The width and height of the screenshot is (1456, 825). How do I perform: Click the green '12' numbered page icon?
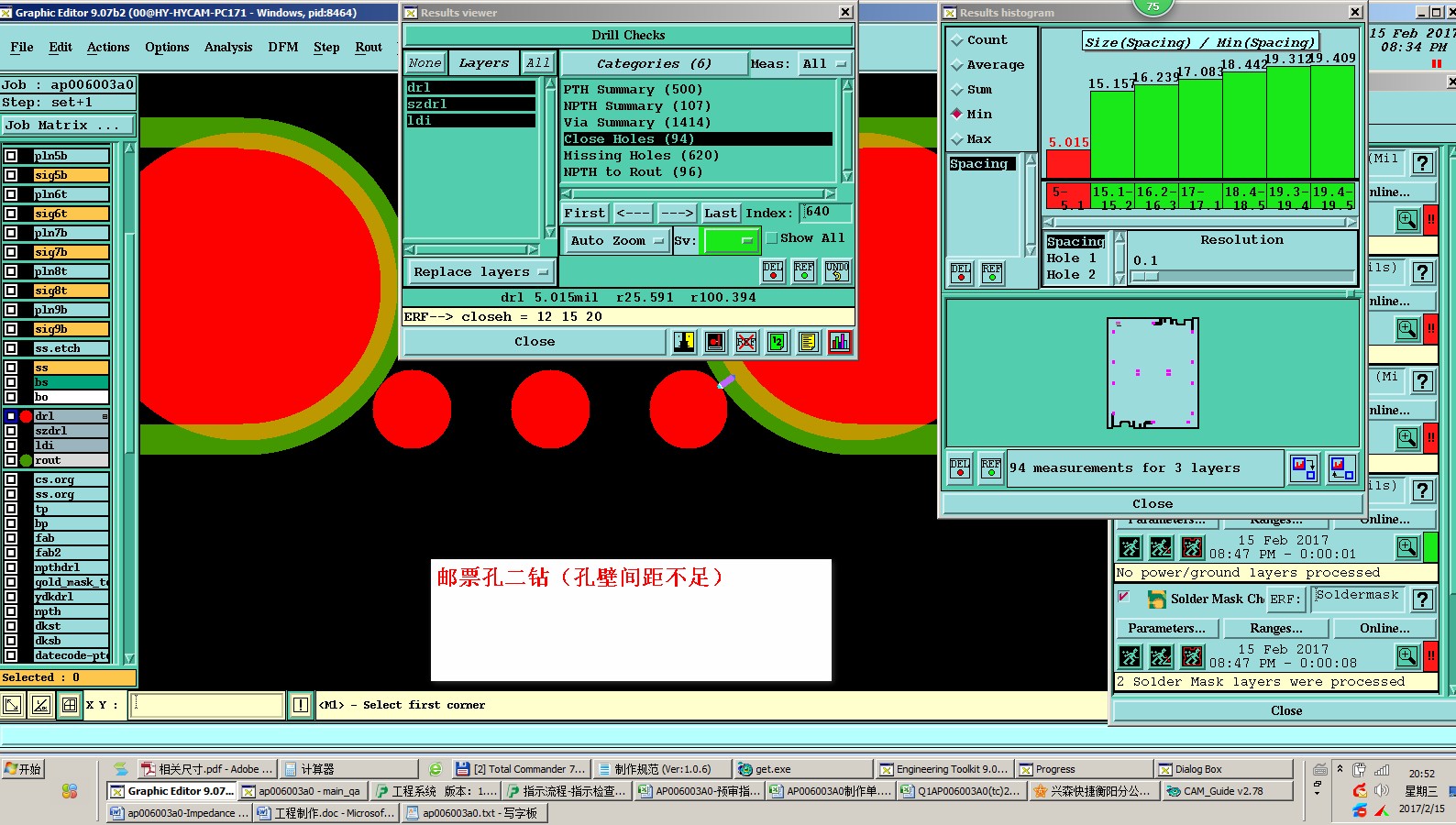coord(778,342)
